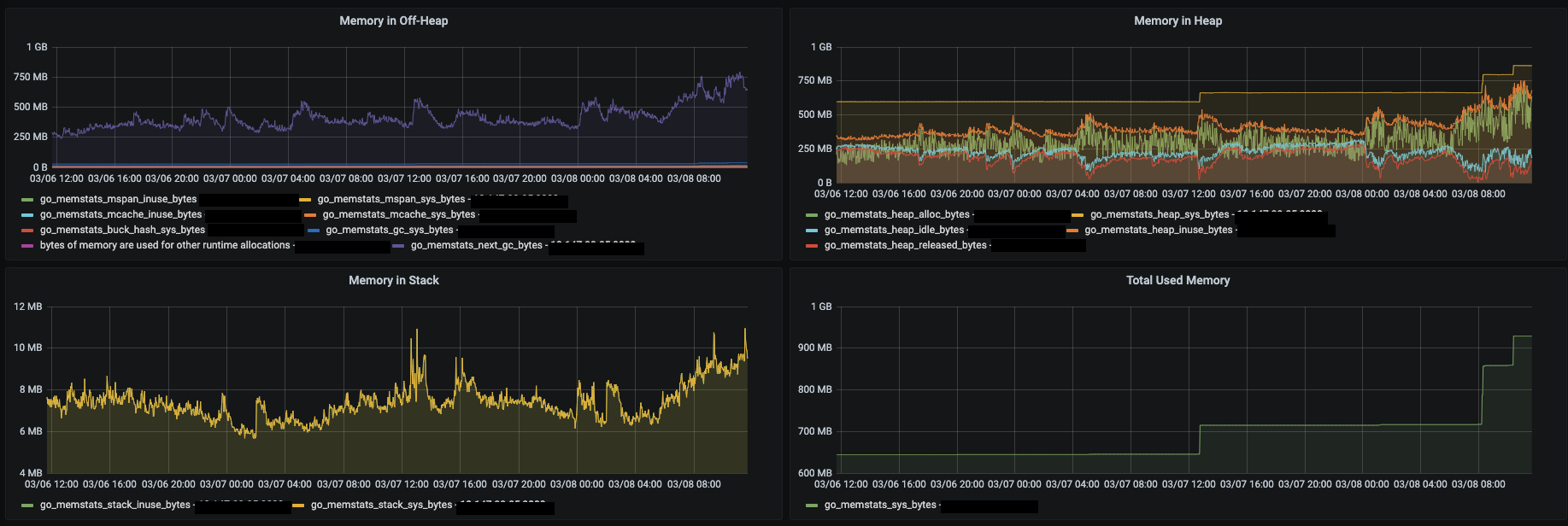This screenshot has height=526, width=1568.
Task: Toggle go_memstats_mcache_sys_bytes series in legend
Action: pyautogui.click(x=399, y=214)
